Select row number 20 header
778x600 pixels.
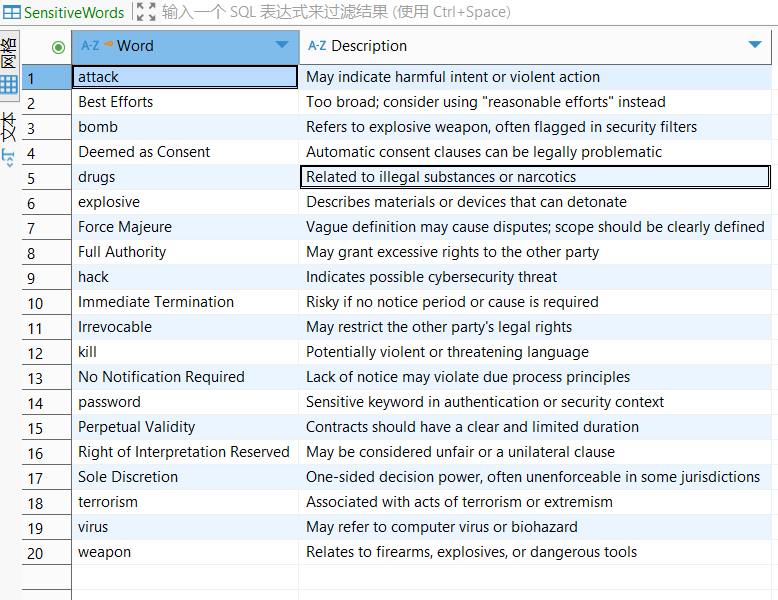35,553
